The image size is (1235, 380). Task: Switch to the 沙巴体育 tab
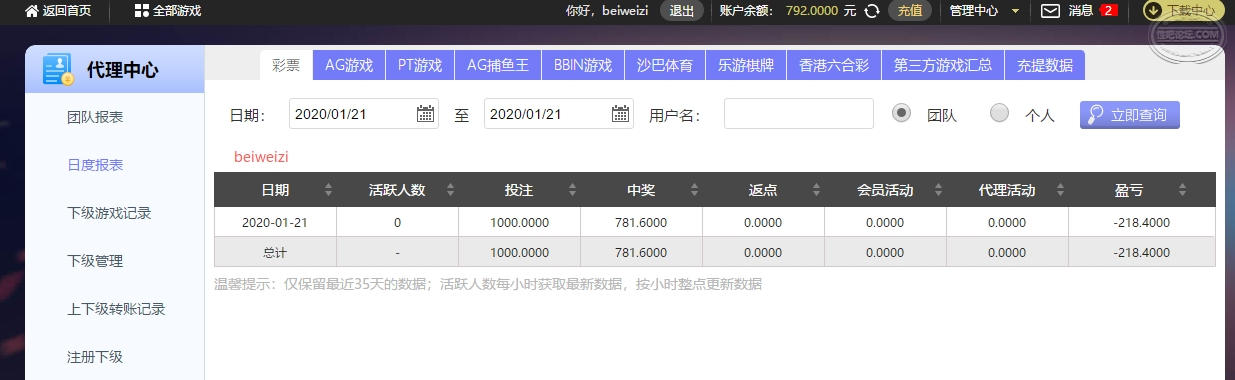(x=665, y=65)
